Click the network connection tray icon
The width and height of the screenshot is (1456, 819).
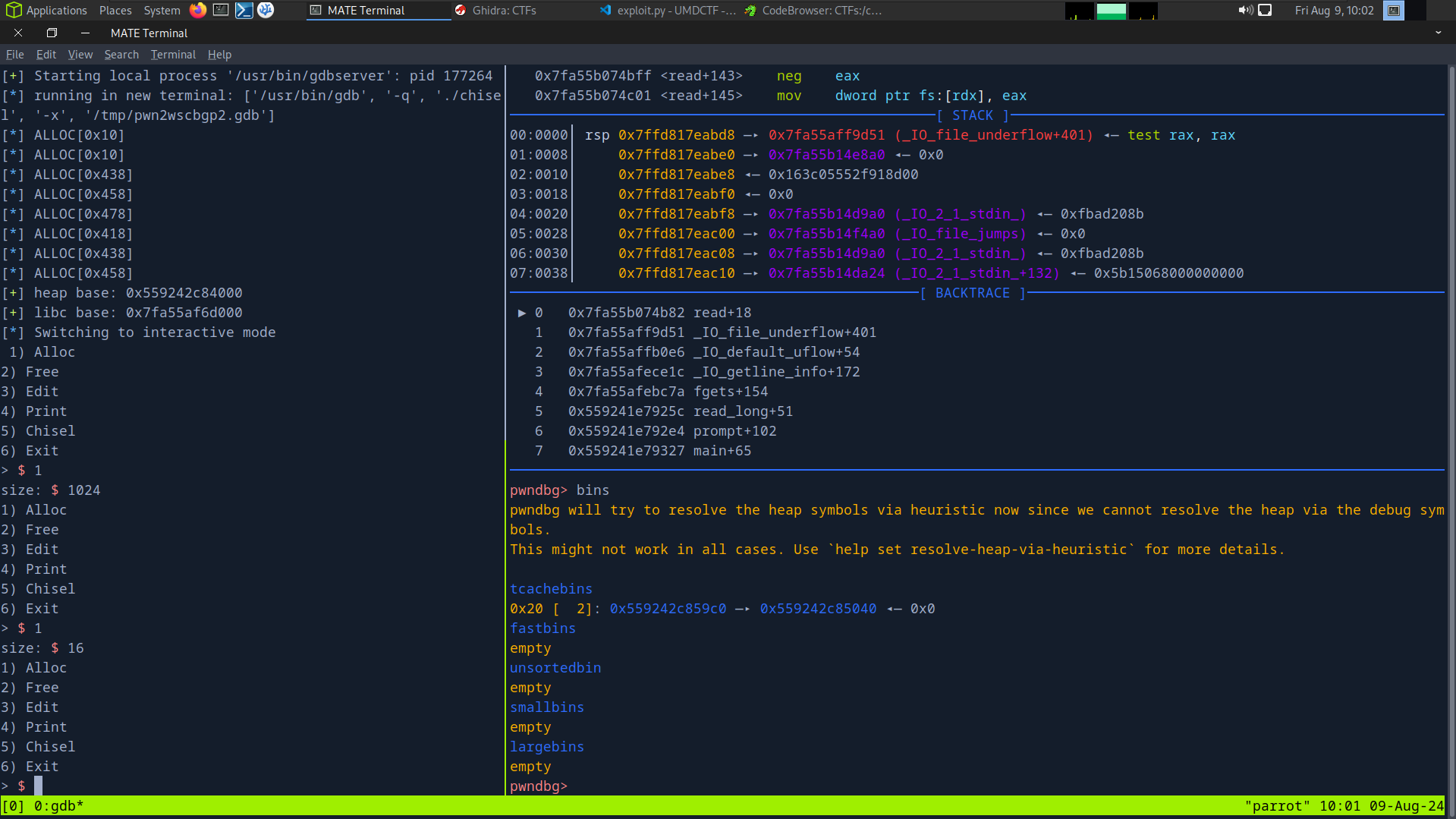tap(1265, 10)
